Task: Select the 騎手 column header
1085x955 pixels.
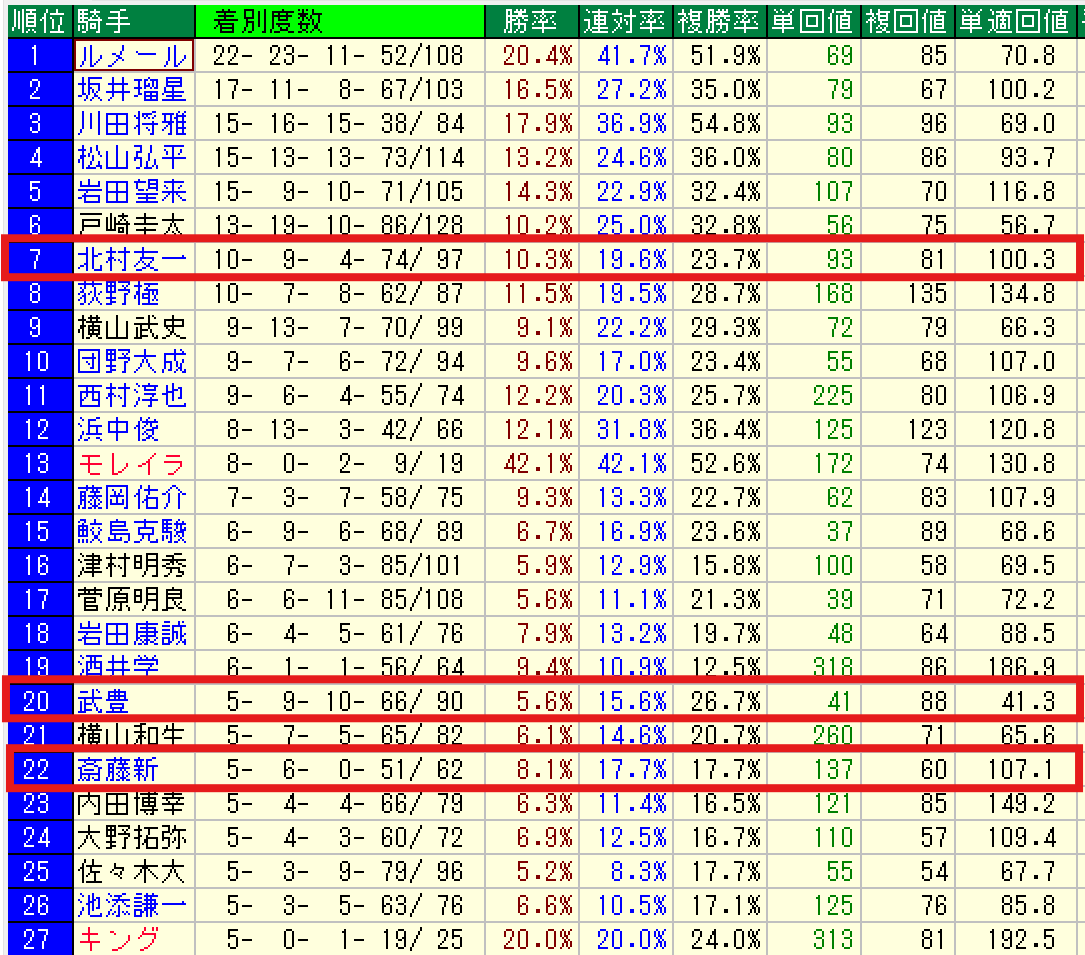Action: [103, 21]
